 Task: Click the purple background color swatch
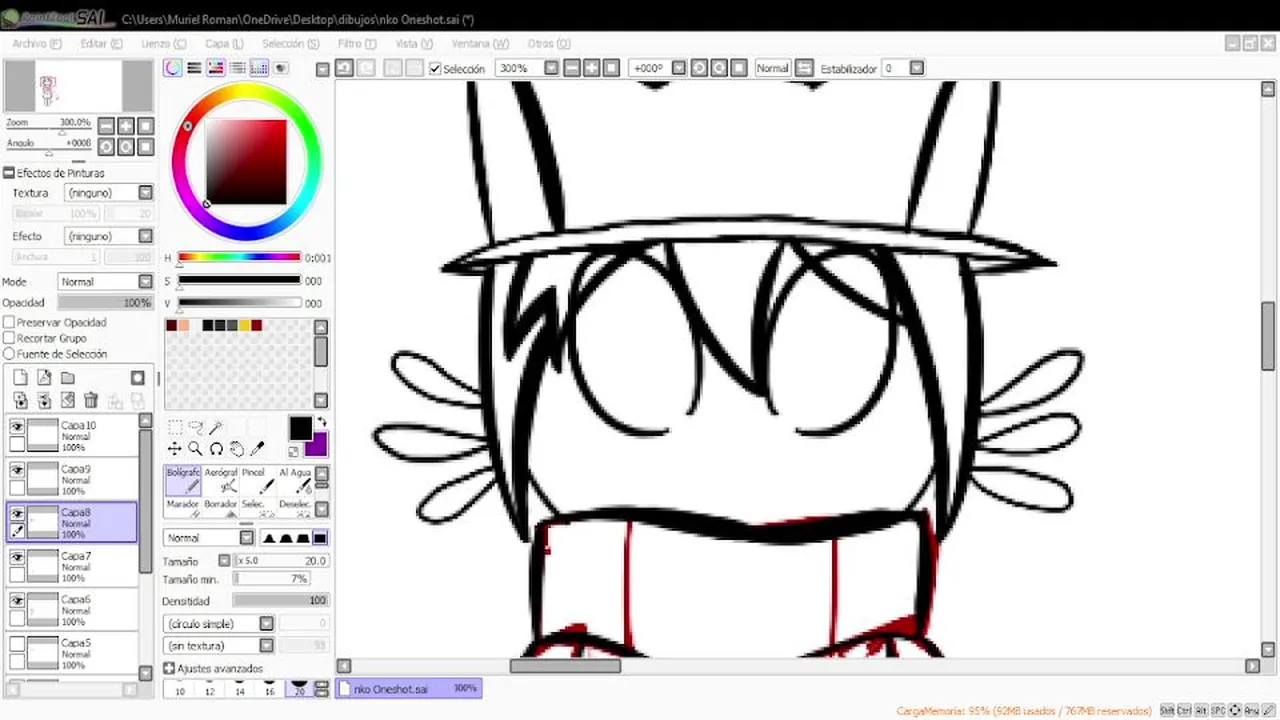(317, 444)
